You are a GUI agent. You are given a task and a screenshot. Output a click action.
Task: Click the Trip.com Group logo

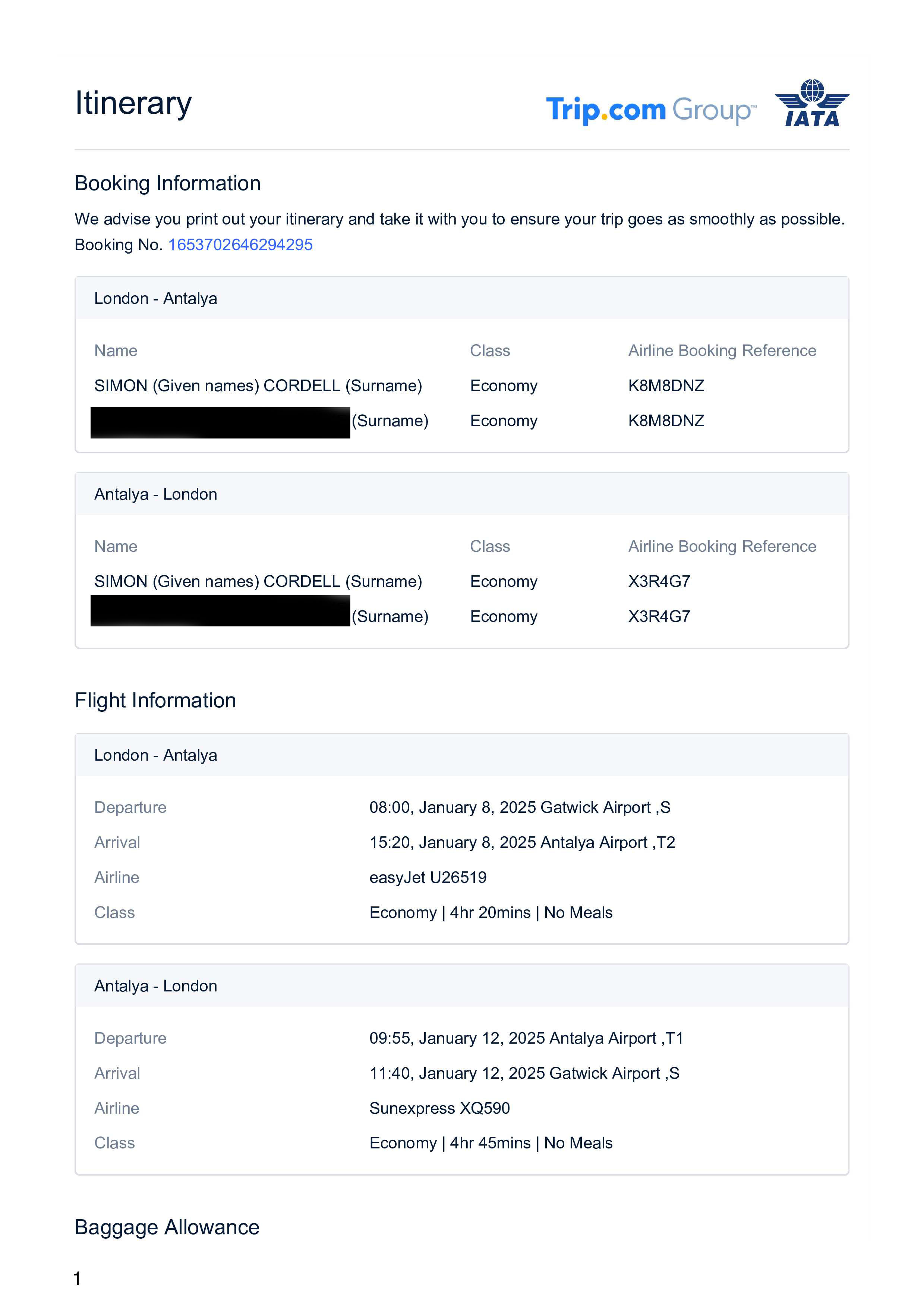651,109
